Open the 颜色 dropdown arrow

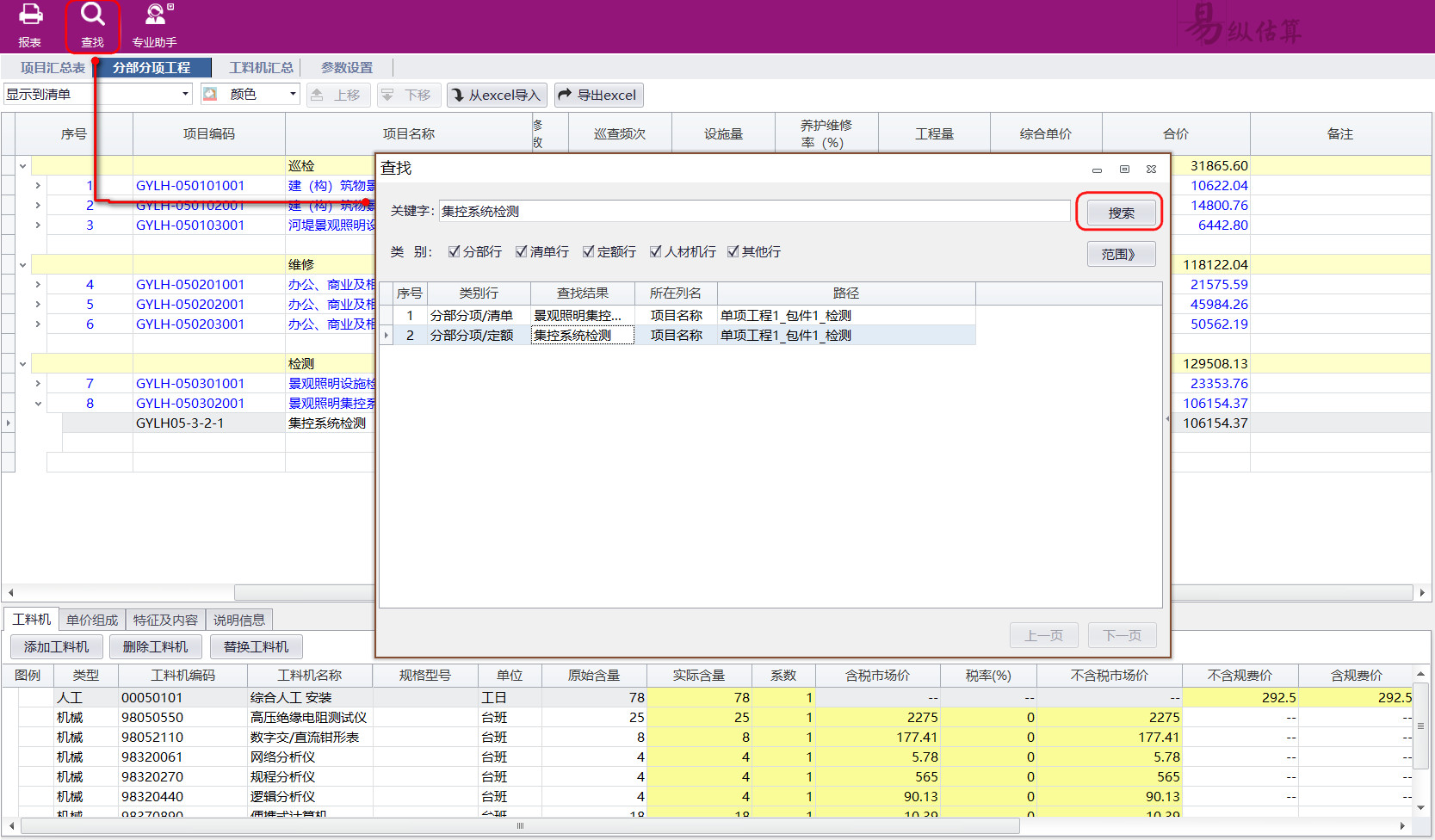293,94
